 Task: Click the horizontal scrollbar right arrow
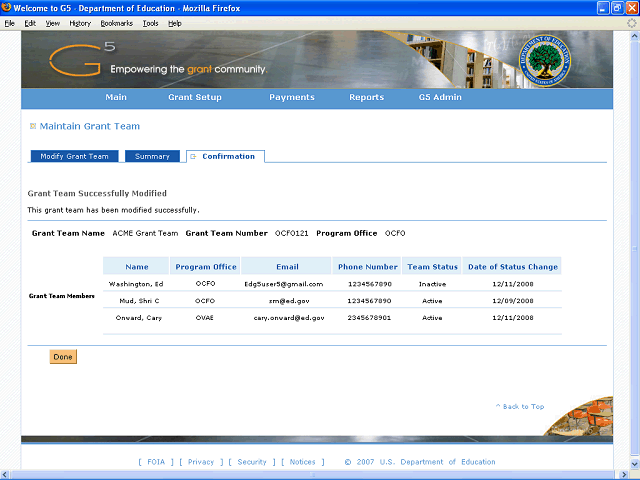point(624,475)
